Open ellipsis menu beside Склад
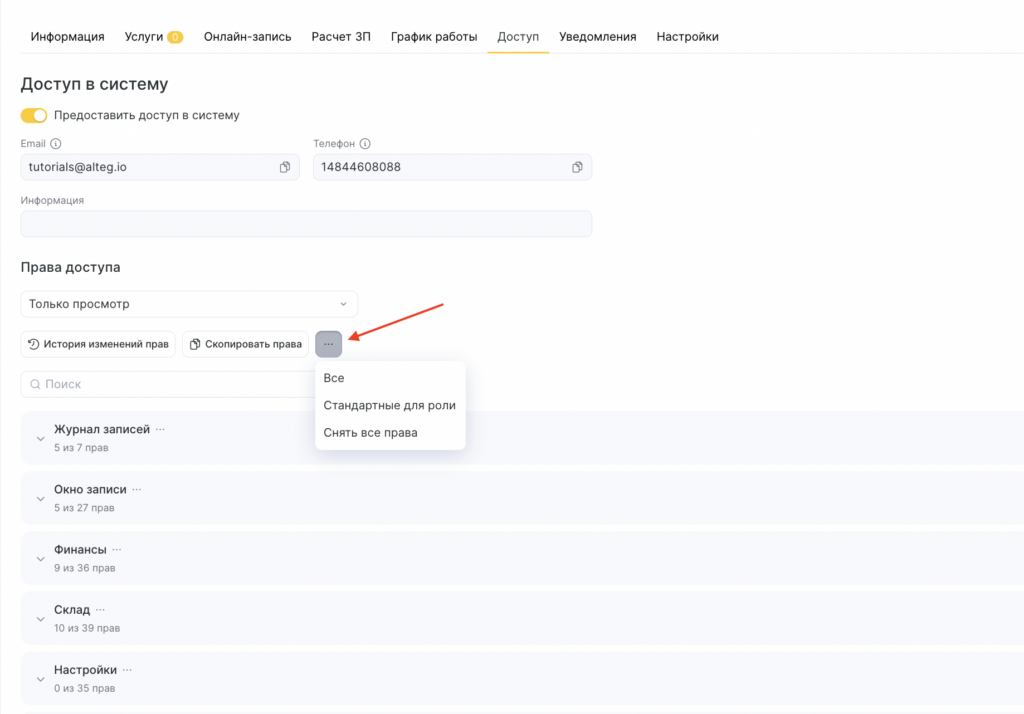 tap(100, 610)
